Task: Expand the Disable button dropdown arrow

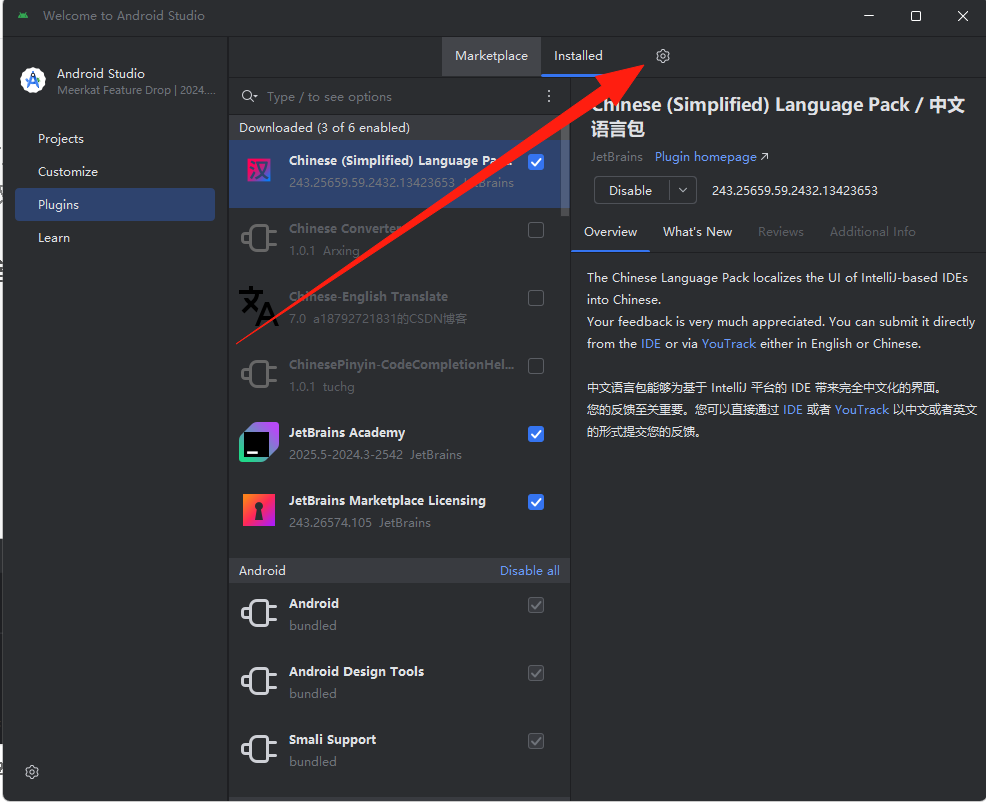Action: pos(682,190)
